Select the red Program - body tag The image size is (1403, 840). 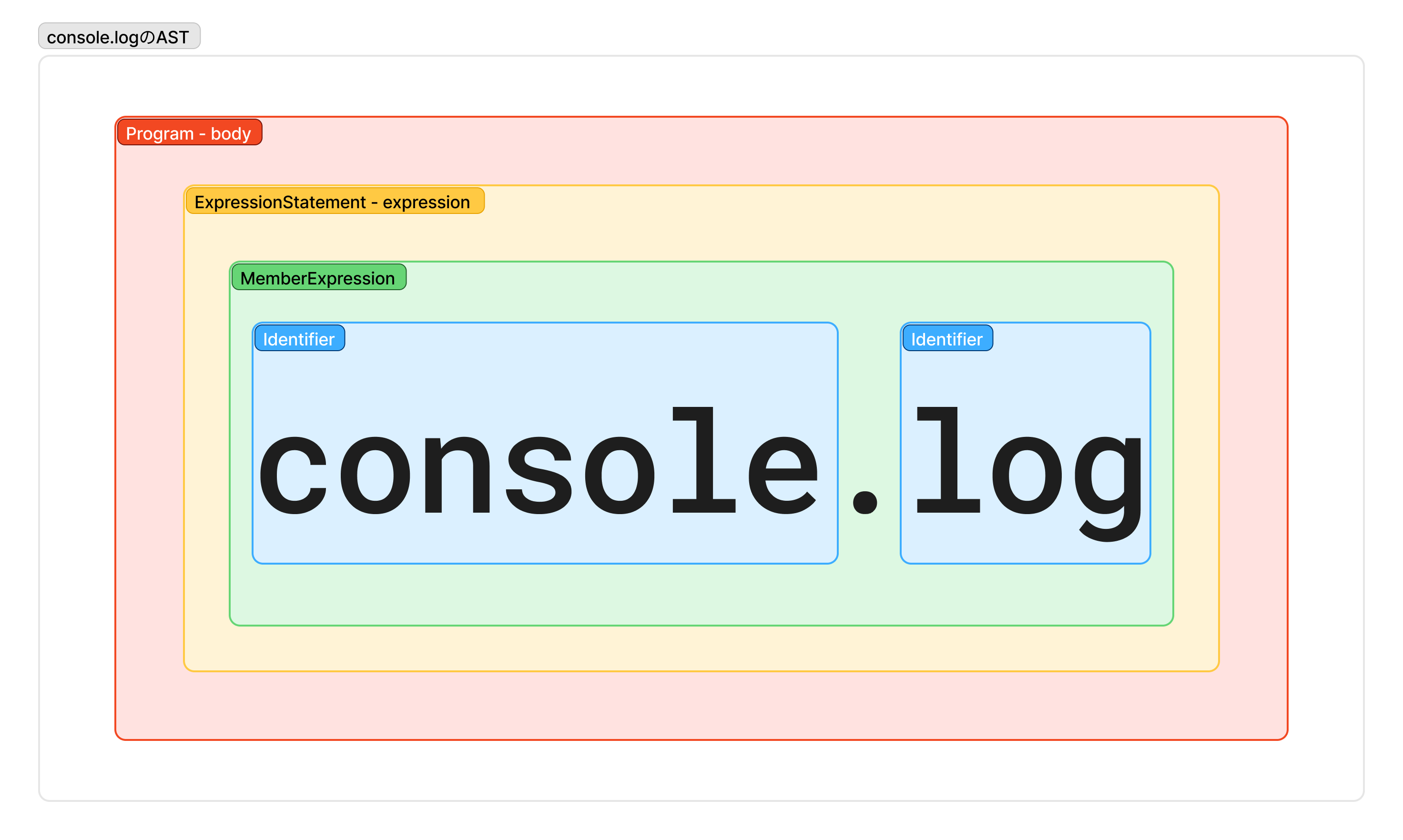pos(189,133)
